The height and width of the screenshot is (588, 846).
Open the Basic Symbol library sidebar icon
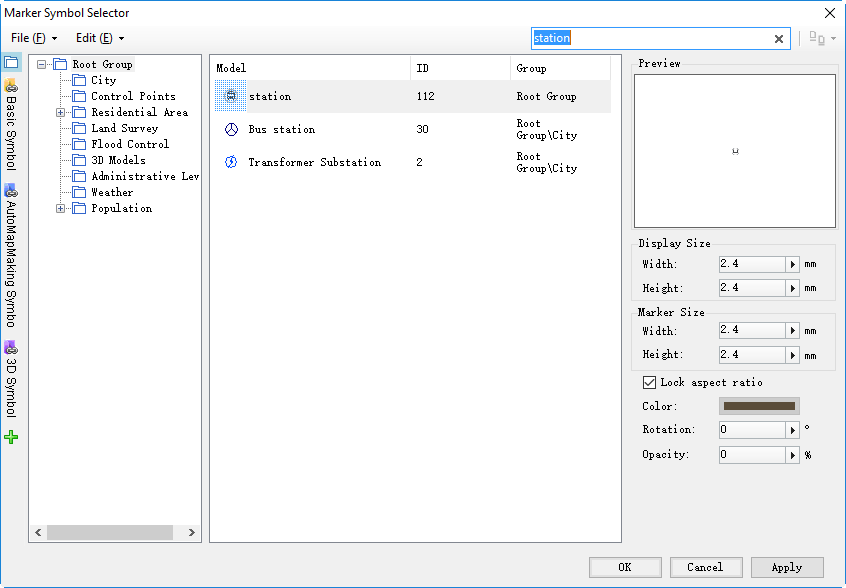click(11, 85)
